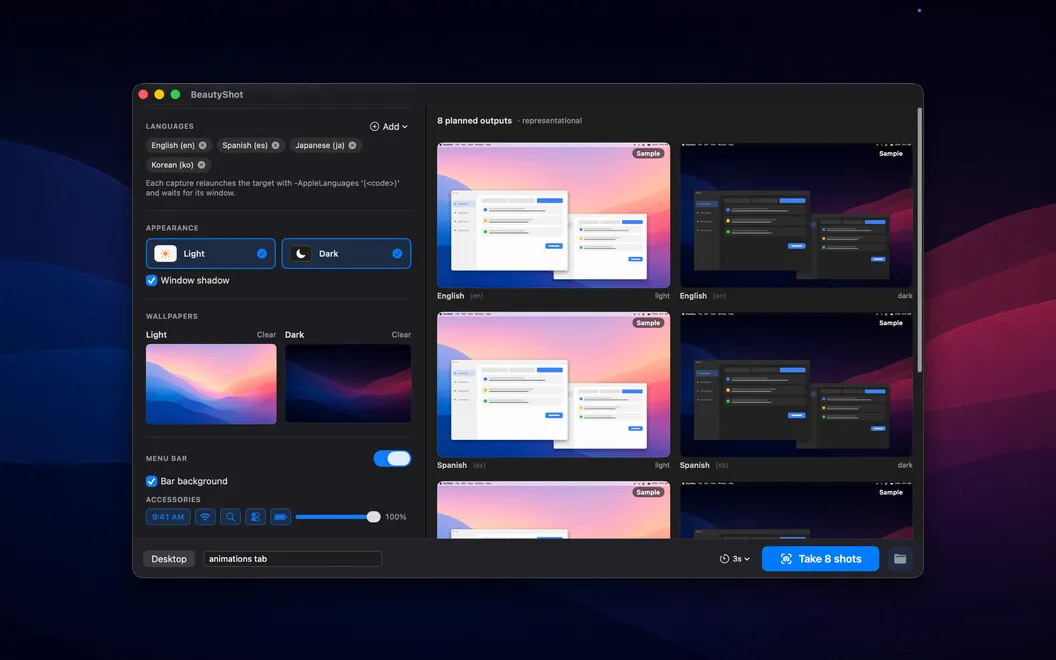Click the preview panel vertical scrollbar
1056x660 pixels.
(x=919, y=240)
